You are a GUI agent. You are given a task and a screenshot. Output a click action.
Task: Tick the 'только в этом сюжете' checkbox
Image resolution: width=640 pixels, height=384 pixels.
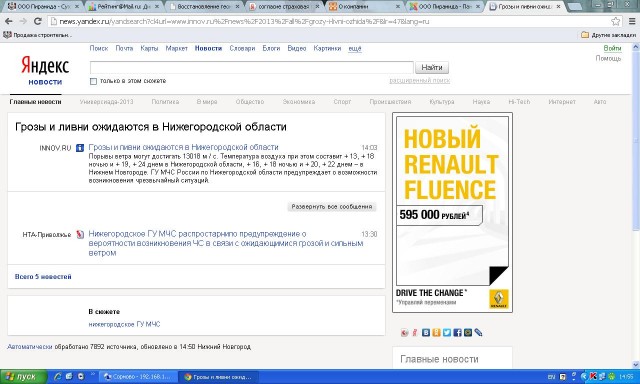[93, 81]
